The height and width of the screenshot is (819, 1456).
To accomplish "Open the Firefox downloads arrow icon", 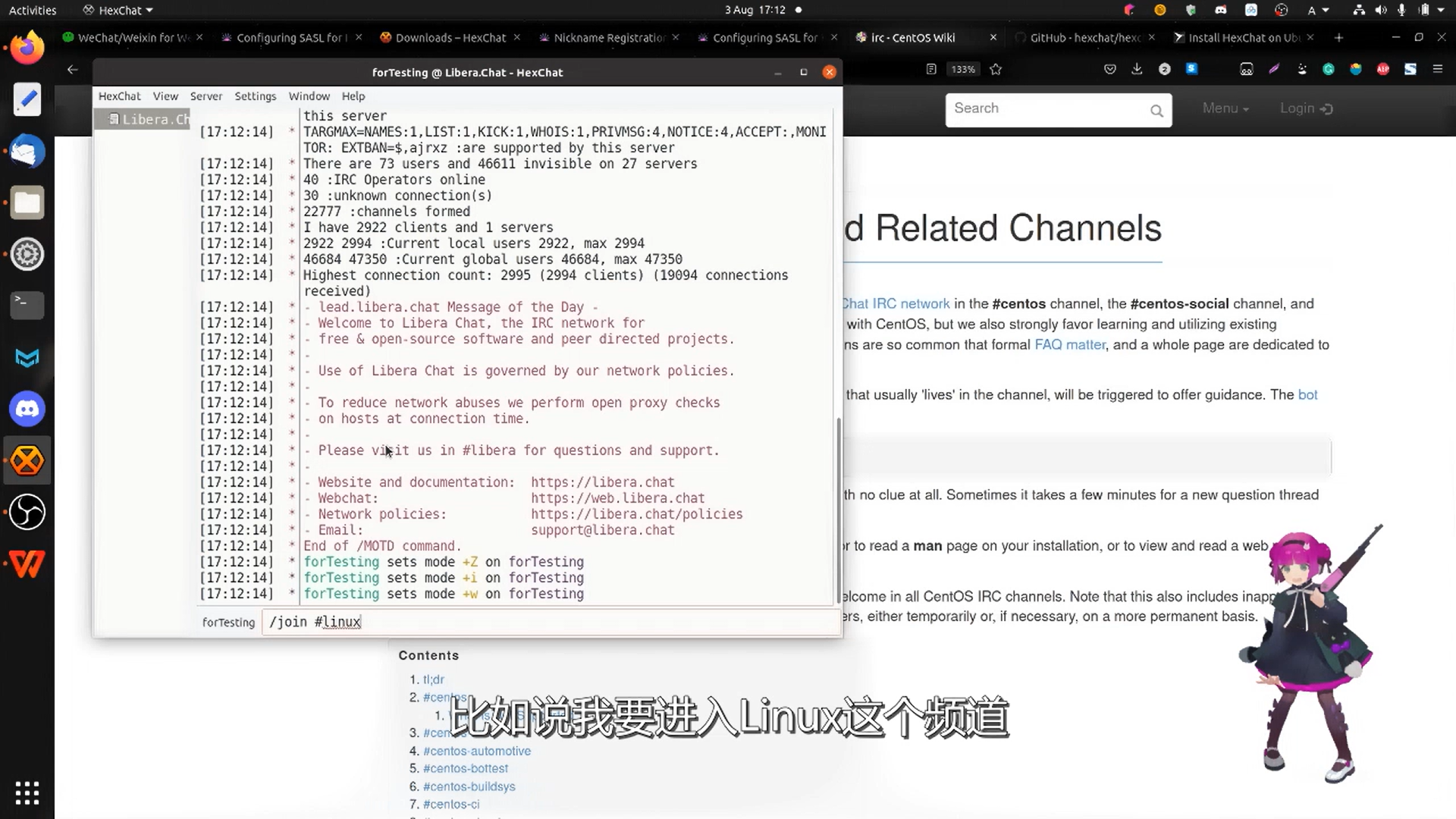I will coord(1137,69).
